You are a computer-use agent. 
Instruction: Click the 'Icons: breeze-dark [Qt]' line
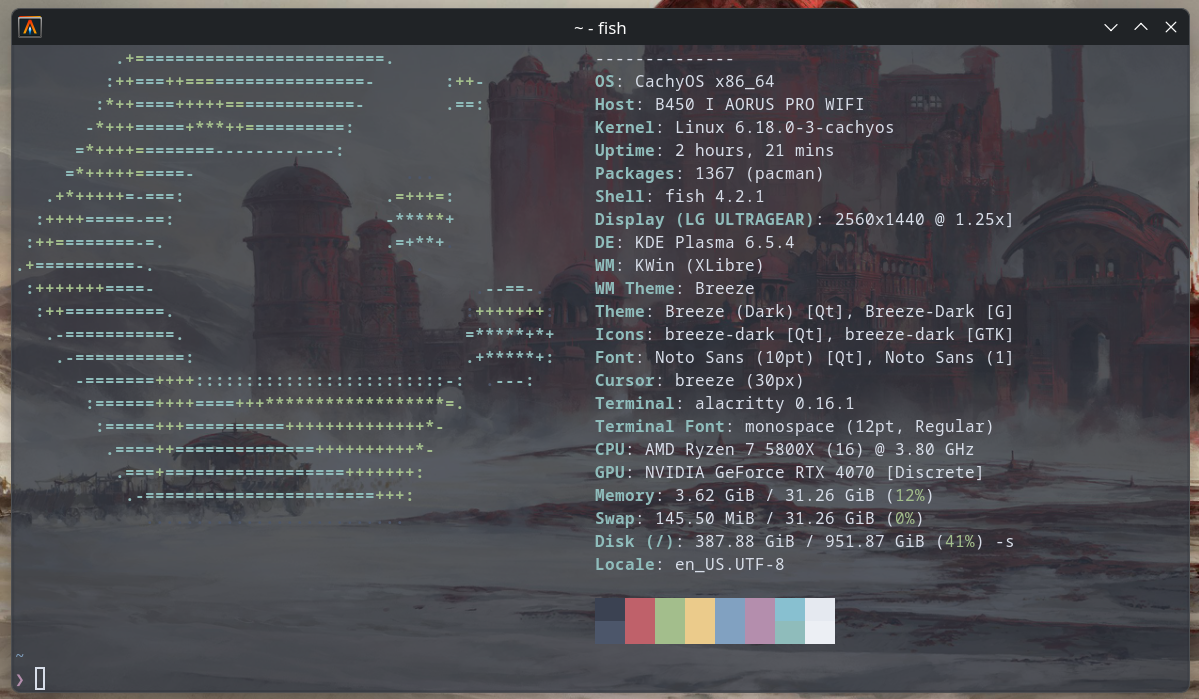click(804, 334)
